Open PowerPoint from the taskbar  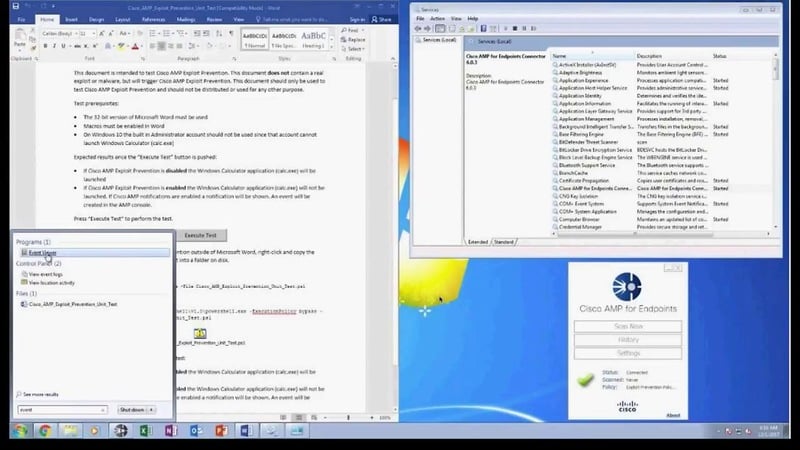221,431
